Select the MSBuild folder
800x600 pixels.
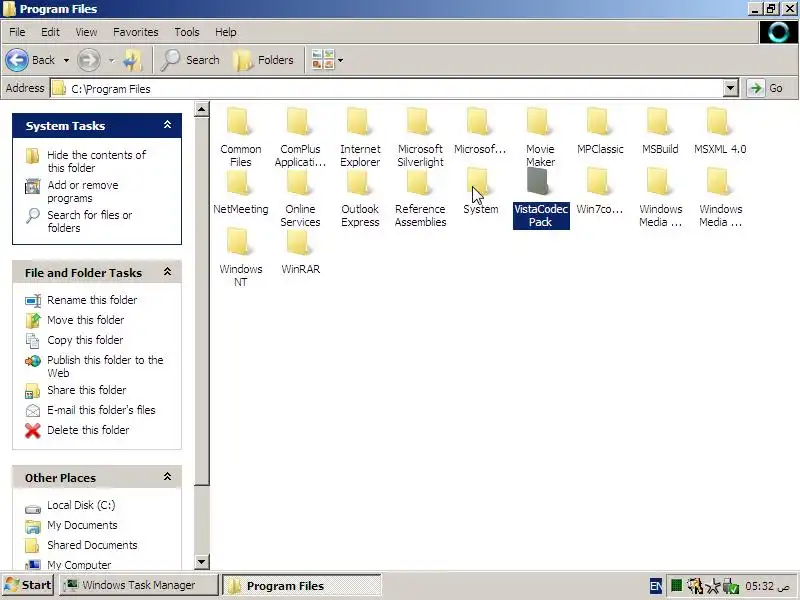(x=660, y=131)
